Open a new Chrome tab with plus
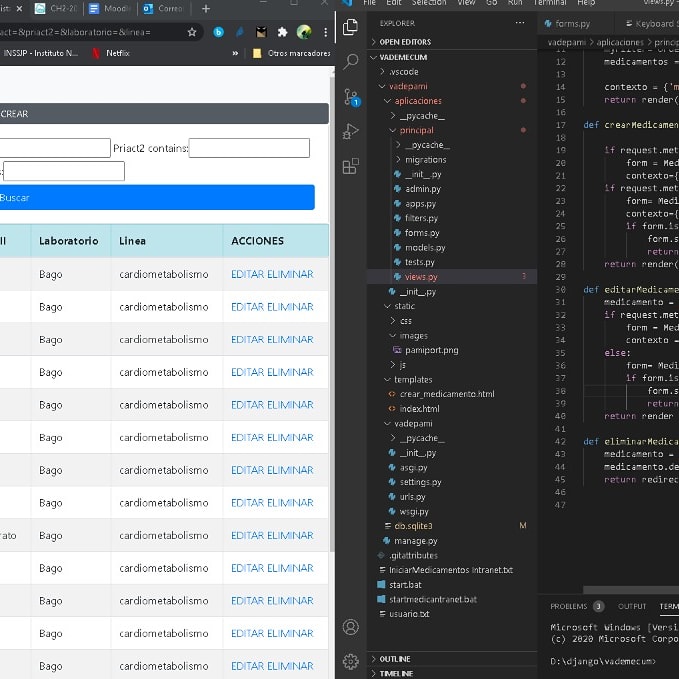The height and width of the screenshot is (679, 679). (206, 9)
